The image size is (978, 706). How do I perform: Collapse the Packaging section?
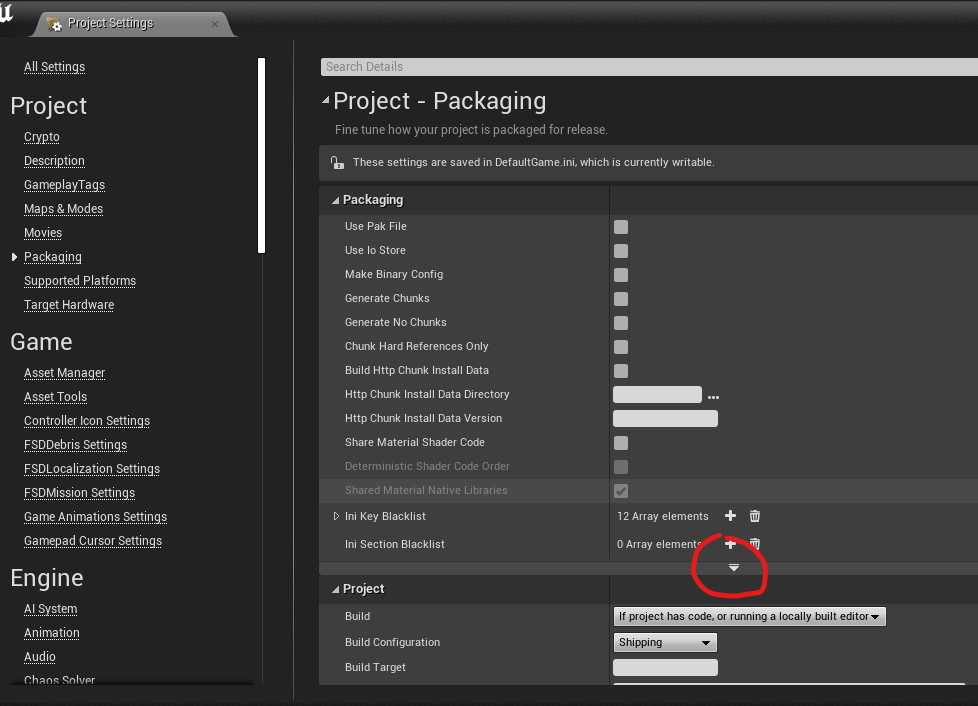pyautogui.click(x=336, y=200)
